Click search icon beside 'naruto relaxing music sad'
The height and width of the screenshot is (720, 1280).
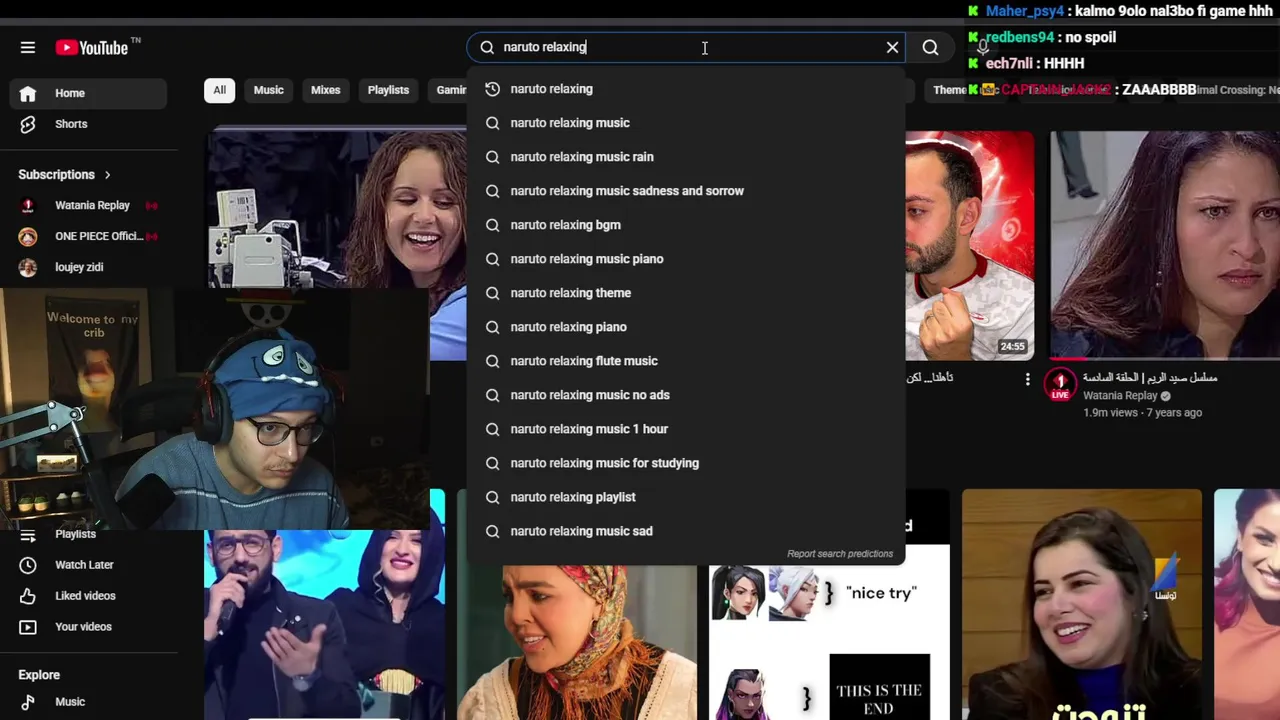pyautogui.click(x=492, y=531)
